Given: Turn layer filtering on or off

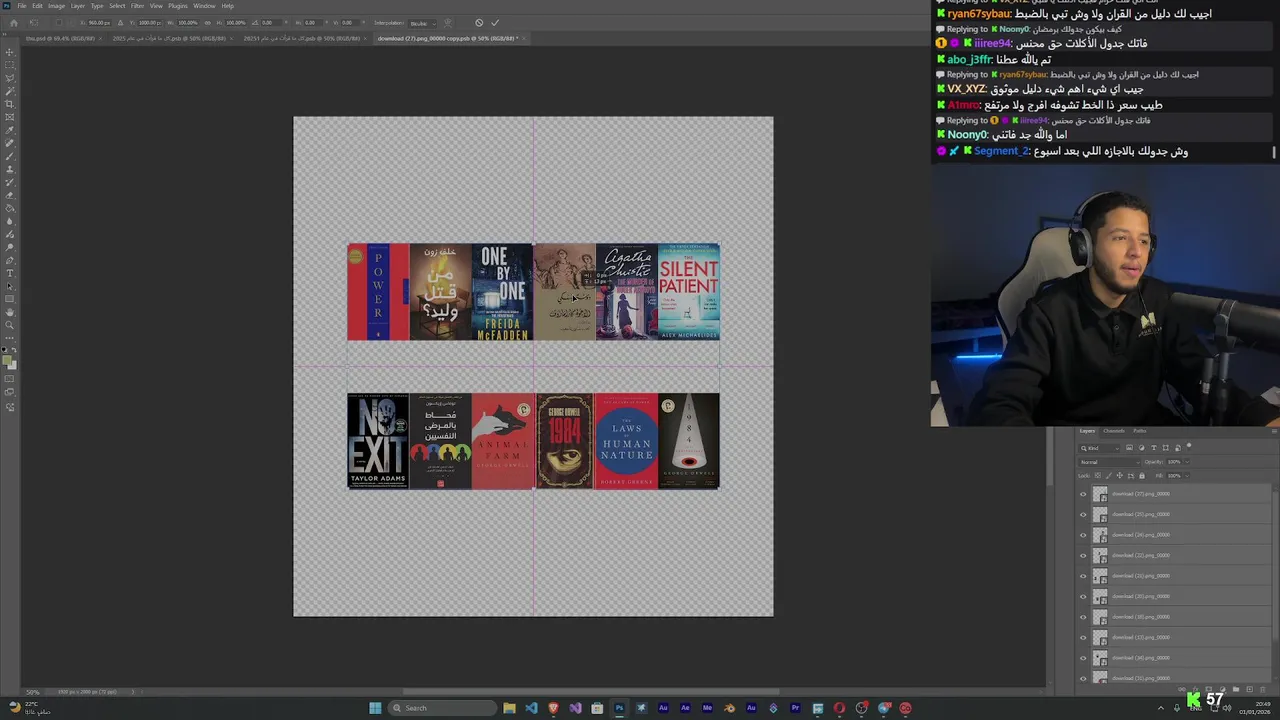Looking at the screenshot, I should 1189,446.
